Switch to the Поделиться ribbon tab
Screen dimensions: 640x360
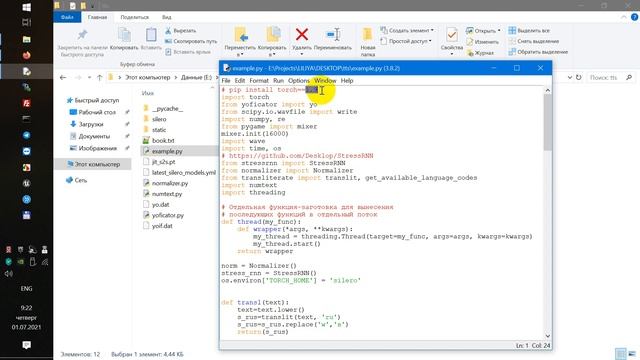point(135,17)
